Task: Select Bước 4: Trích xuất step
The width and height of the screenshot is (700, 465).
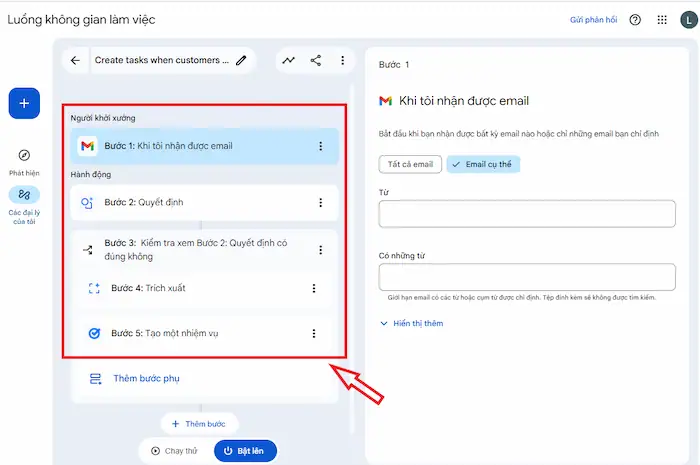Action: point(204,288)
